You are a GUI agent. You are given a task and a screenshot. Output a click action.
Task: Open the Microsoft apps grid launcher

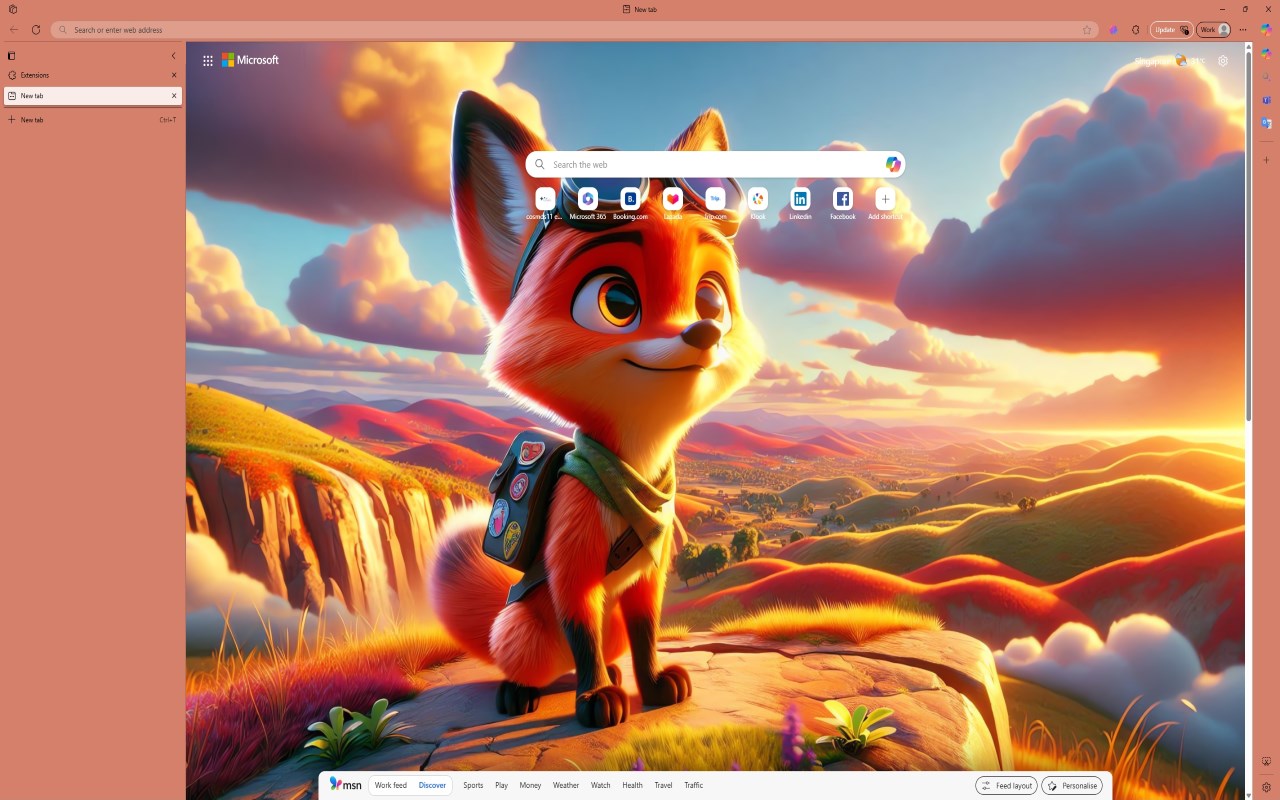point(208,60)
